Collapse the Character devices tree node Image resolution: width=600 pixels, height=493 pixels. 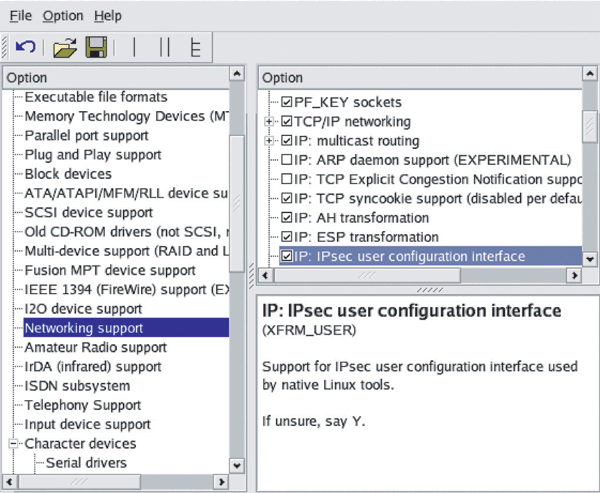13,443
